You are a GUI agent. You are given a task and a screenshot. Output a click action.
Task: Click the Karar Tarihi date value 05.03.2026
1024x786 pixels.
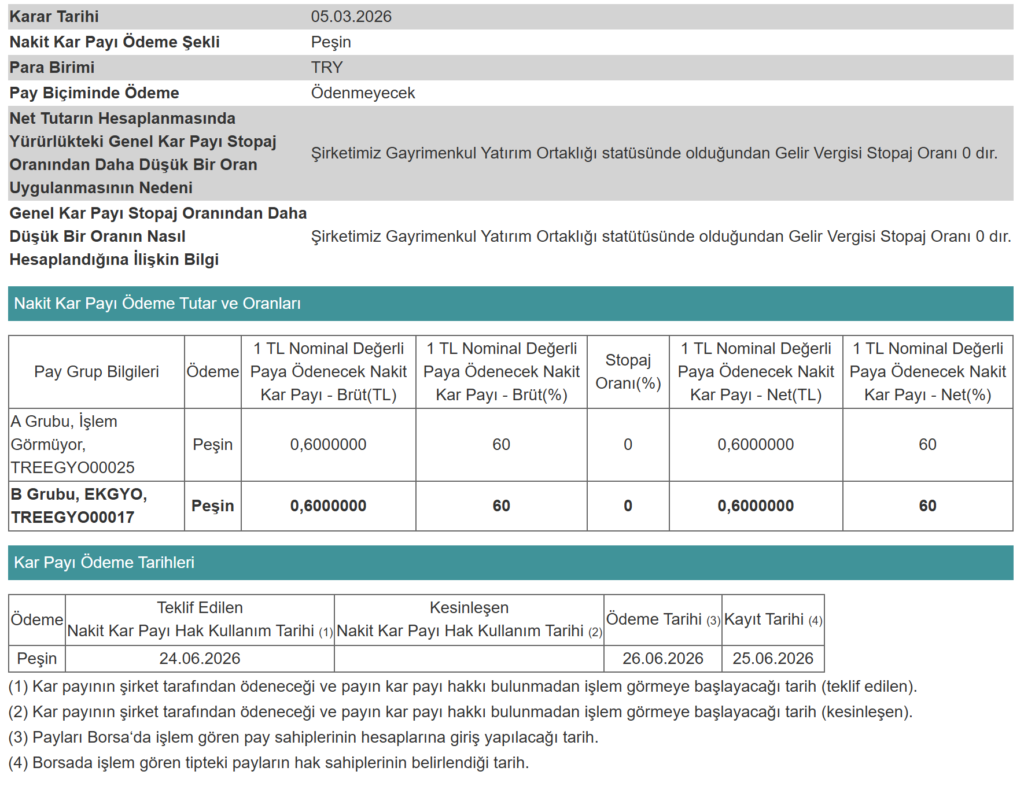click(351, 17)
